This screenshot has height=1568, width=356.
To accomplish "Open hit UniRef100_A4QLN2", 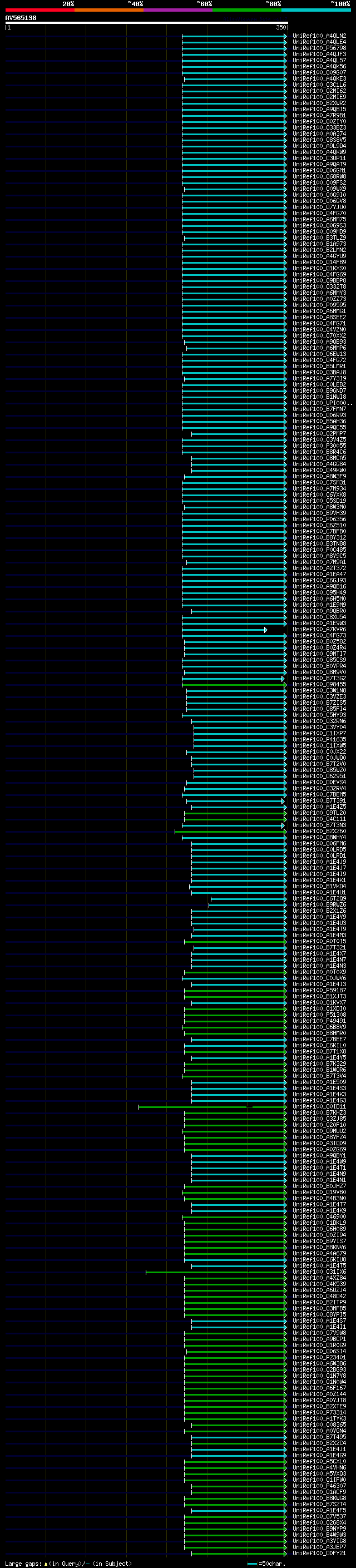I will click(x=319, y=36).
